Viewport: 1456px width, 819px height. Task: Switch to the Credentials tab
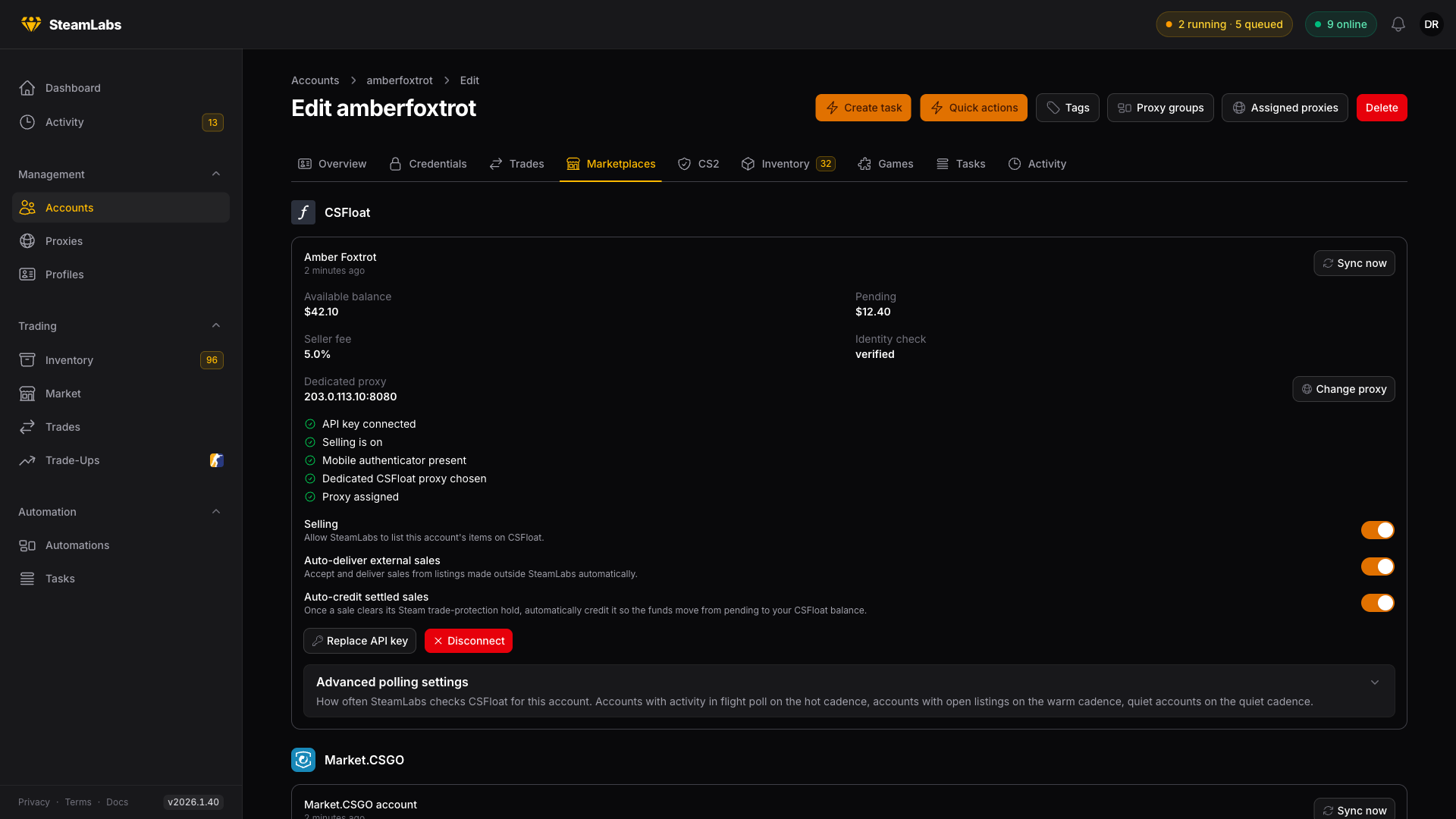(x=428, y=164)
